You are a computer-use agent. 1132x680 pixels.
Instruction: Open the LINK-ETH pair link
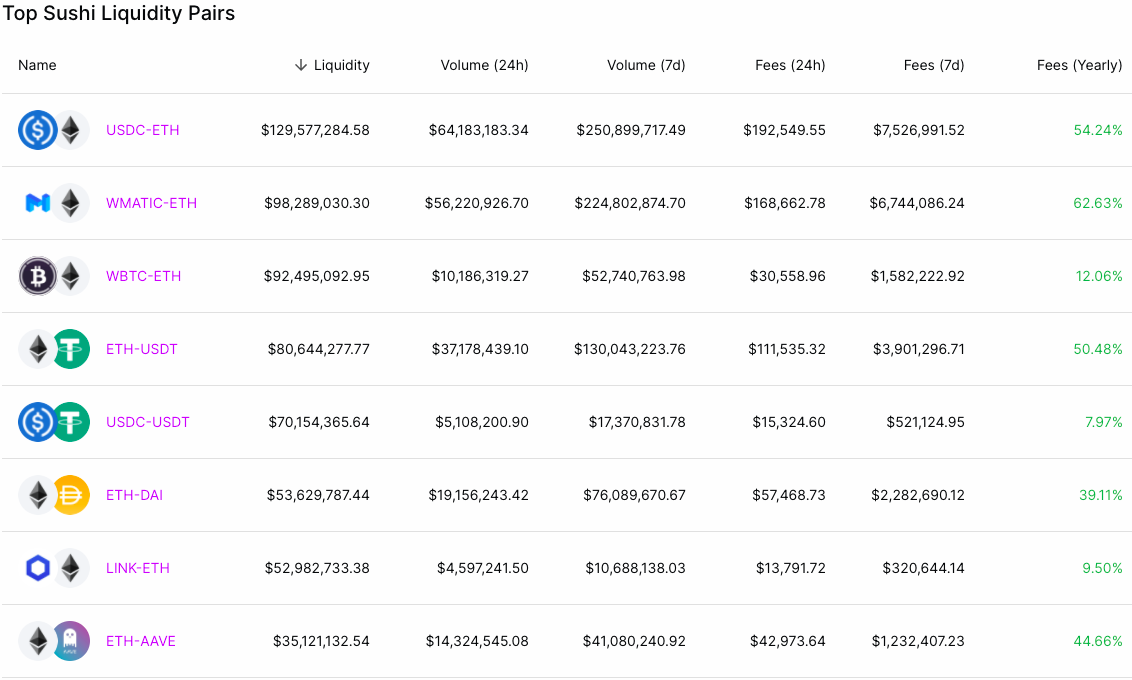pyautogui.click(x=137, y=568)
